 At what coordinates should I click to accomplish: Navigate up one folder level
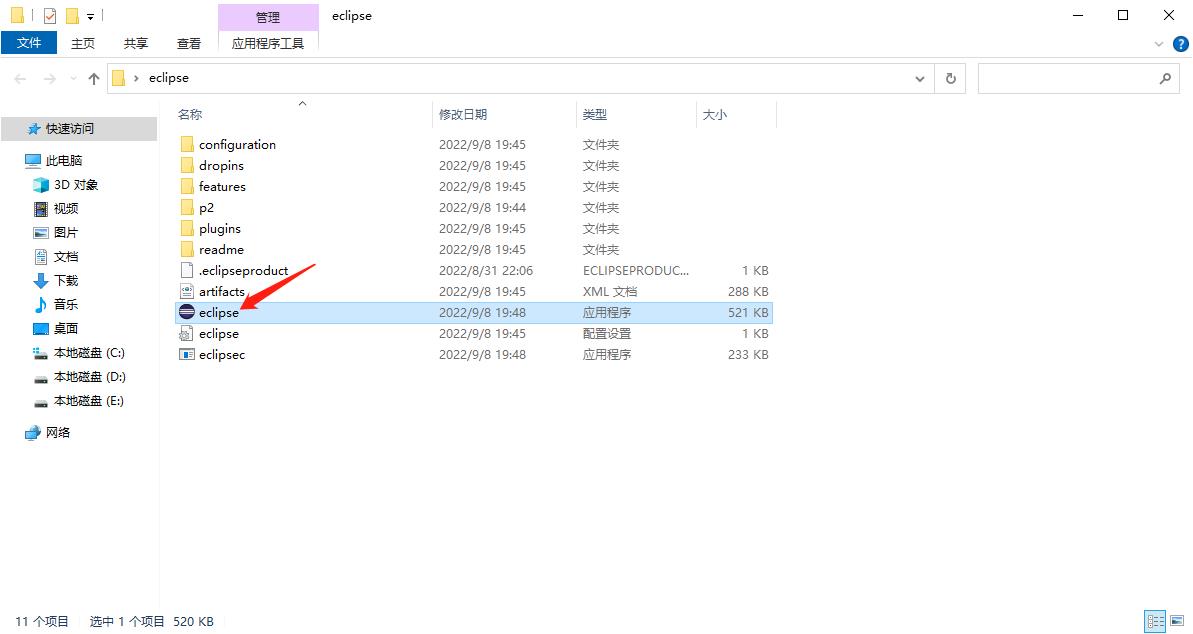93,77
